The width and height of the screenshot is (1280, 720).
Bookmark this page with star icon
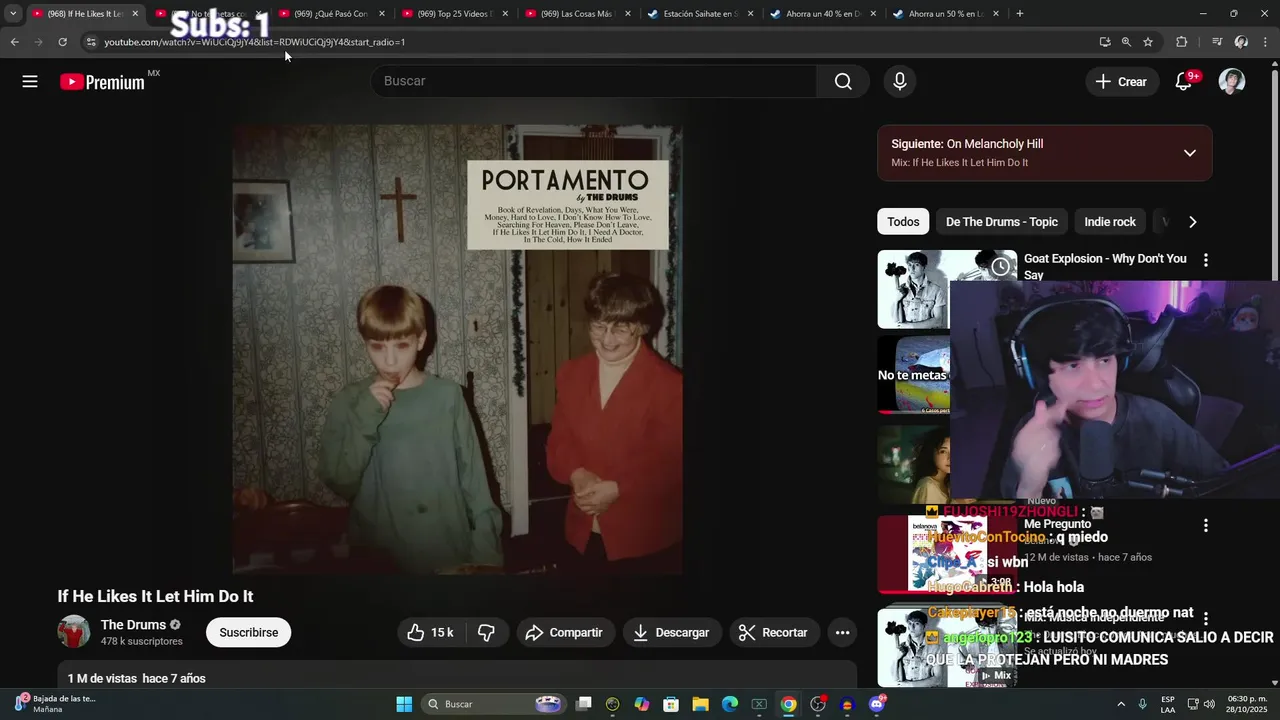coord(1148,42)
